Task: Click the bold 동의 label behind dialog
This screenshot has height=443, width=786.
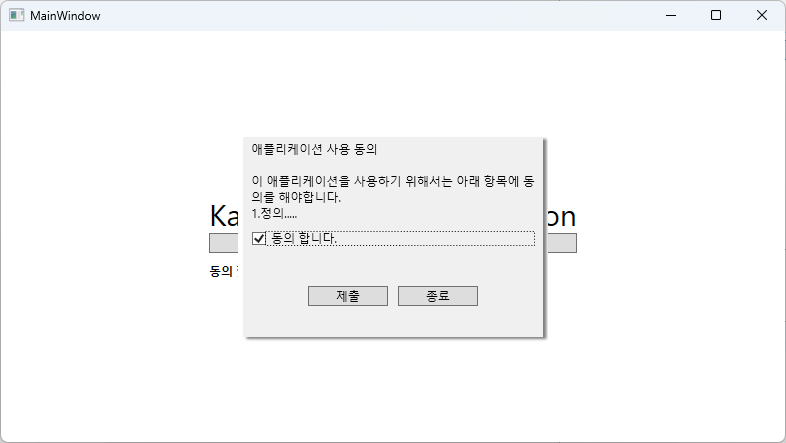Action: [221, 271]
